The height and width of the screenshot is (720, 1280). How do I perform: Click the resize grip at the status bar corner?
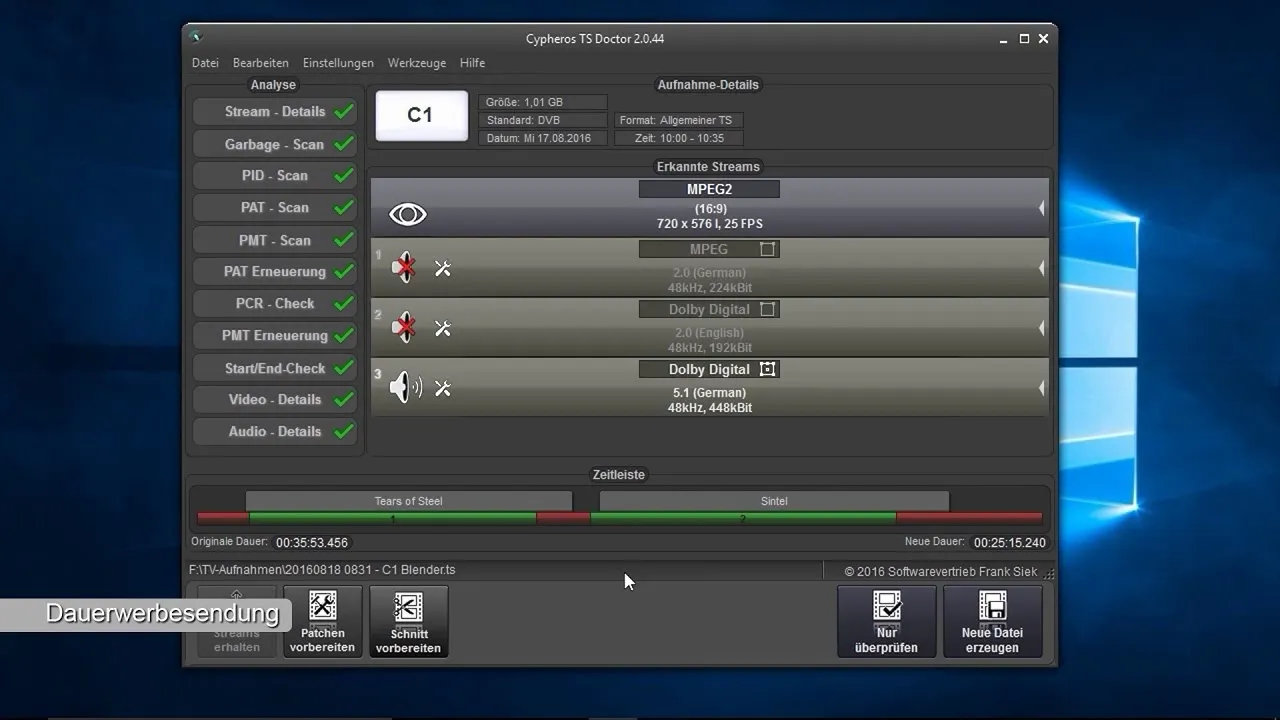[x=1049, y=573]
